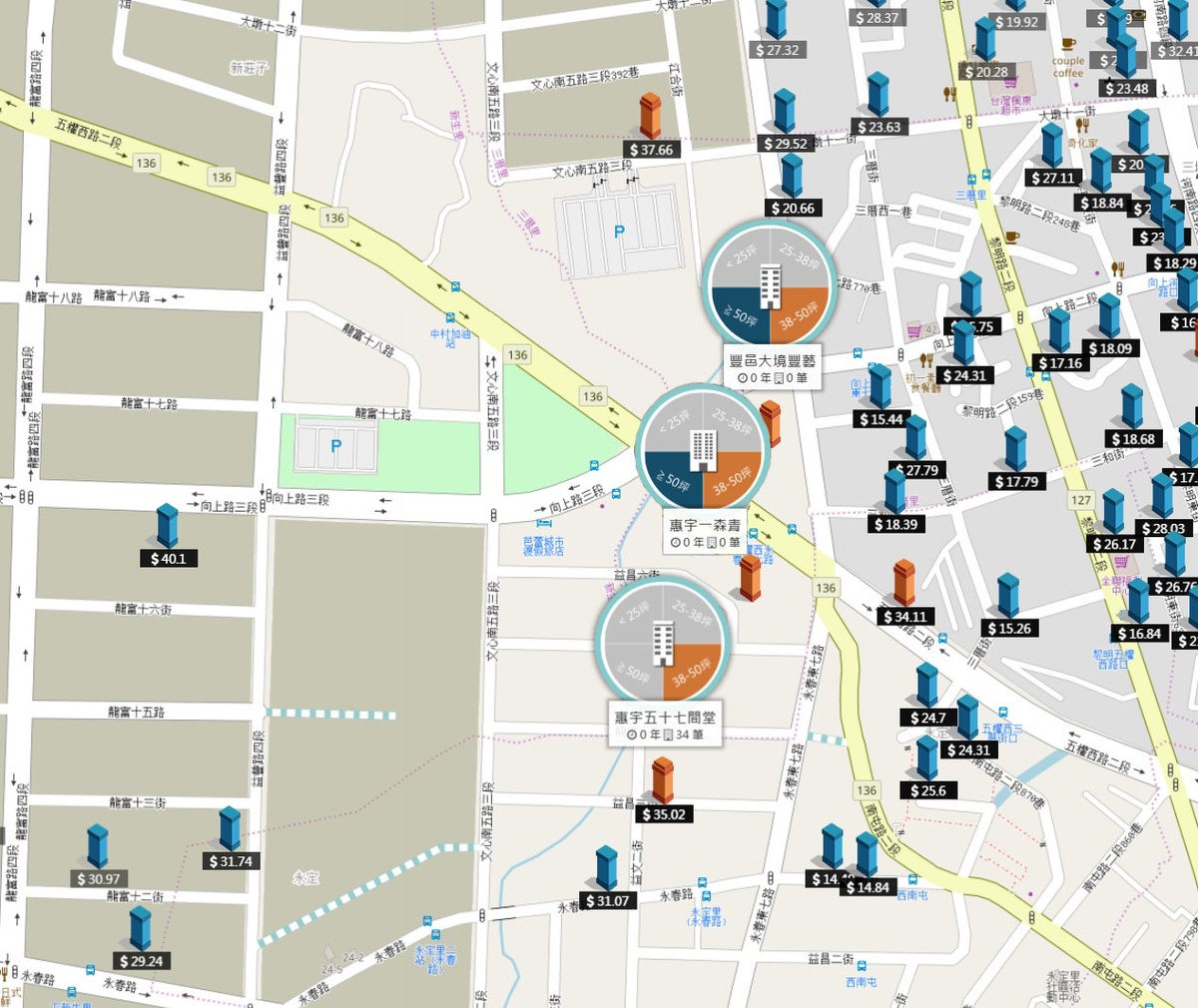Click the building icon inside 豐邑大境豐藝 circle
Screen dimensions: 1198x1008
(x=770, y=286)
